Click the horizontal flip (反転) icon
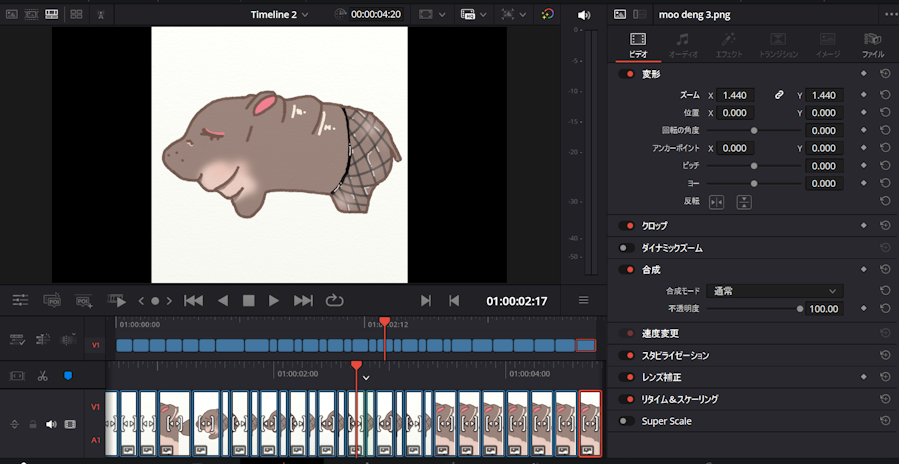 [x=716, y=202]
